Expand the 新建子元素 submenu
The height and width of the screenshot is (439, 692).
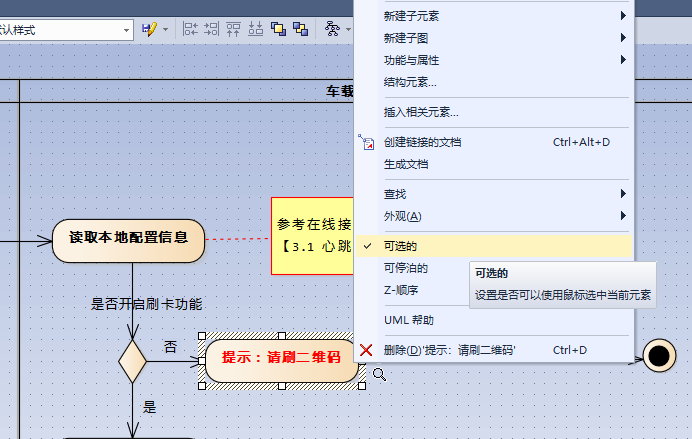coord(494,16)
